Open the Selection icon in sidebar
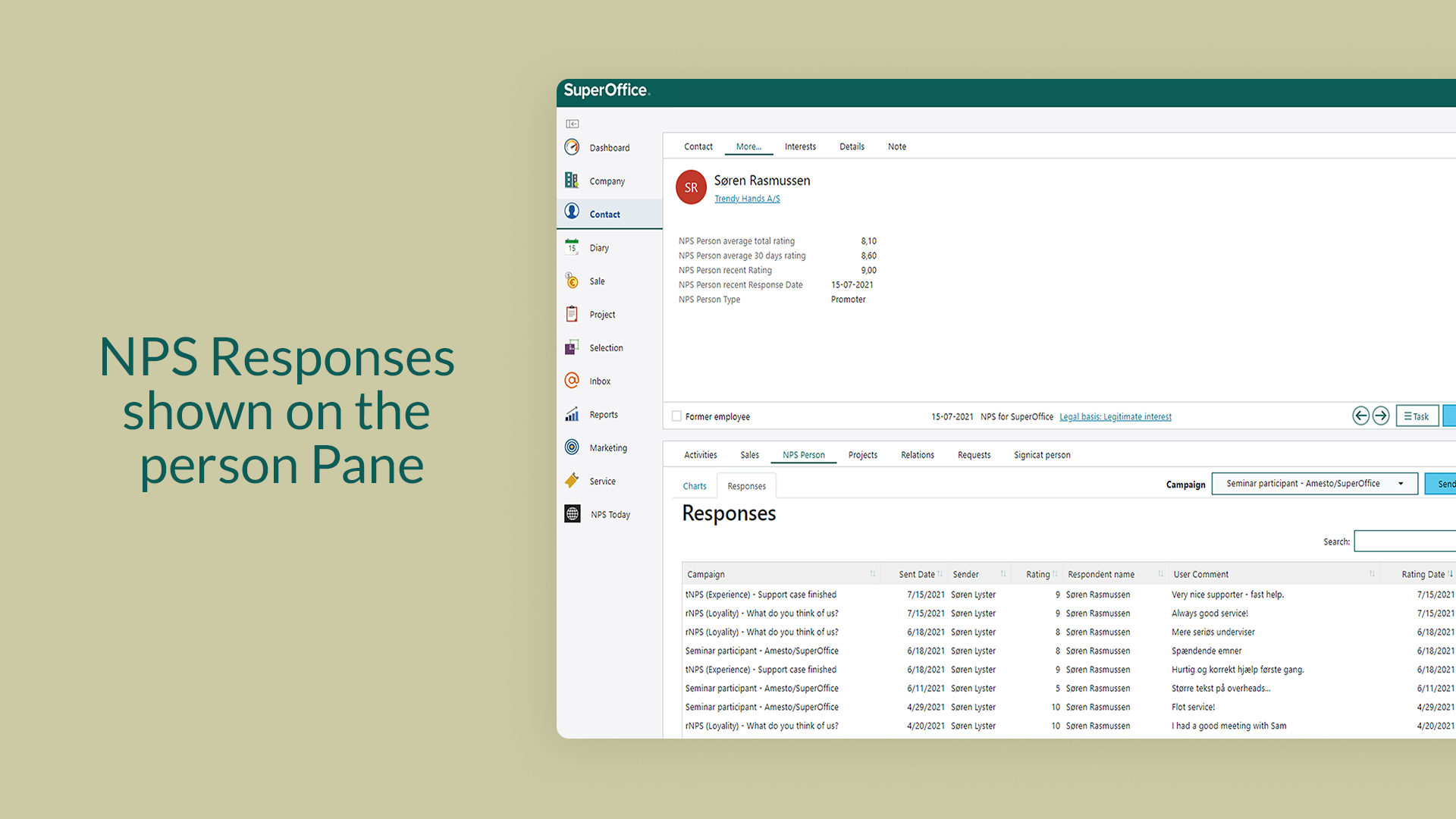This screenshot has width=1456, height=819. tap(572, 347)
